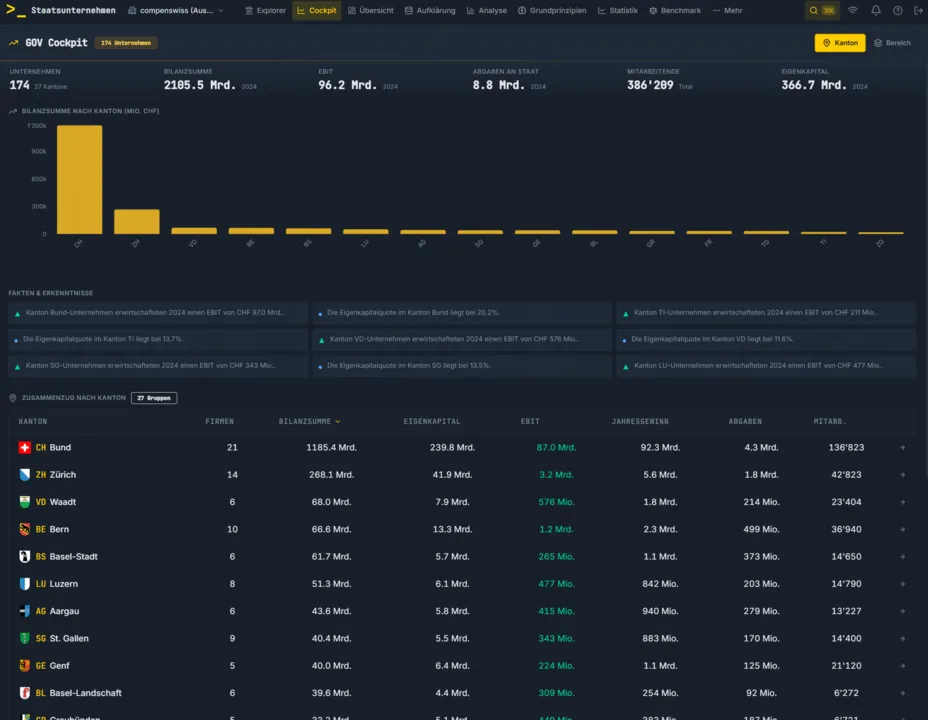Image resolution: width=928 pixels, height=720 pixels.
Task: Click the Zürich canton coat of arms
Action: point(25,475)
